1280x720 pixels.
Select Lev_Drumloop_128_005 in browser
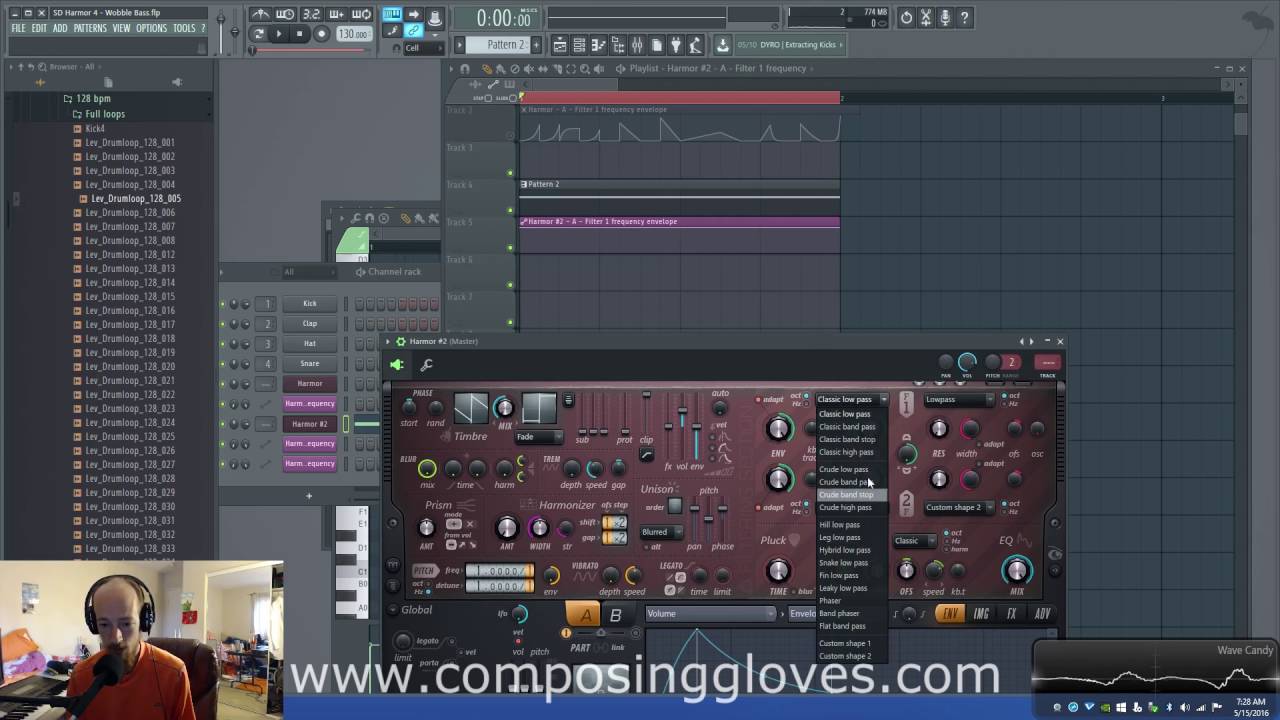click(x=136, y=198)
